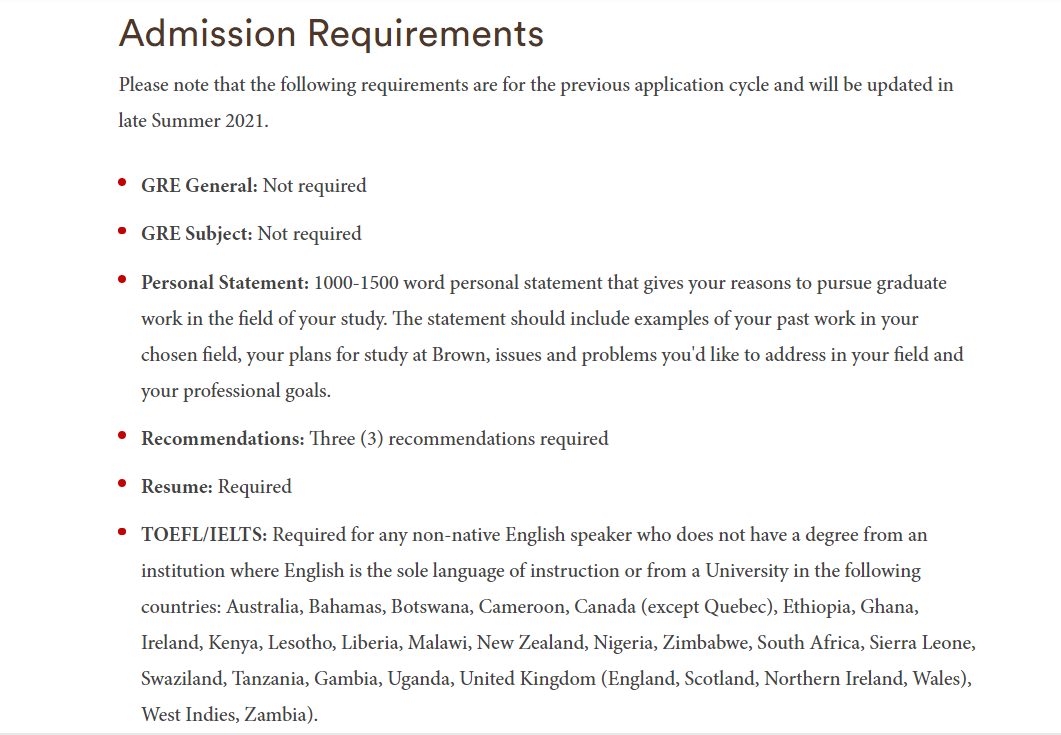Click the red bullet beside GRE General
The image size is (1061, 735).
pos(122,182)
